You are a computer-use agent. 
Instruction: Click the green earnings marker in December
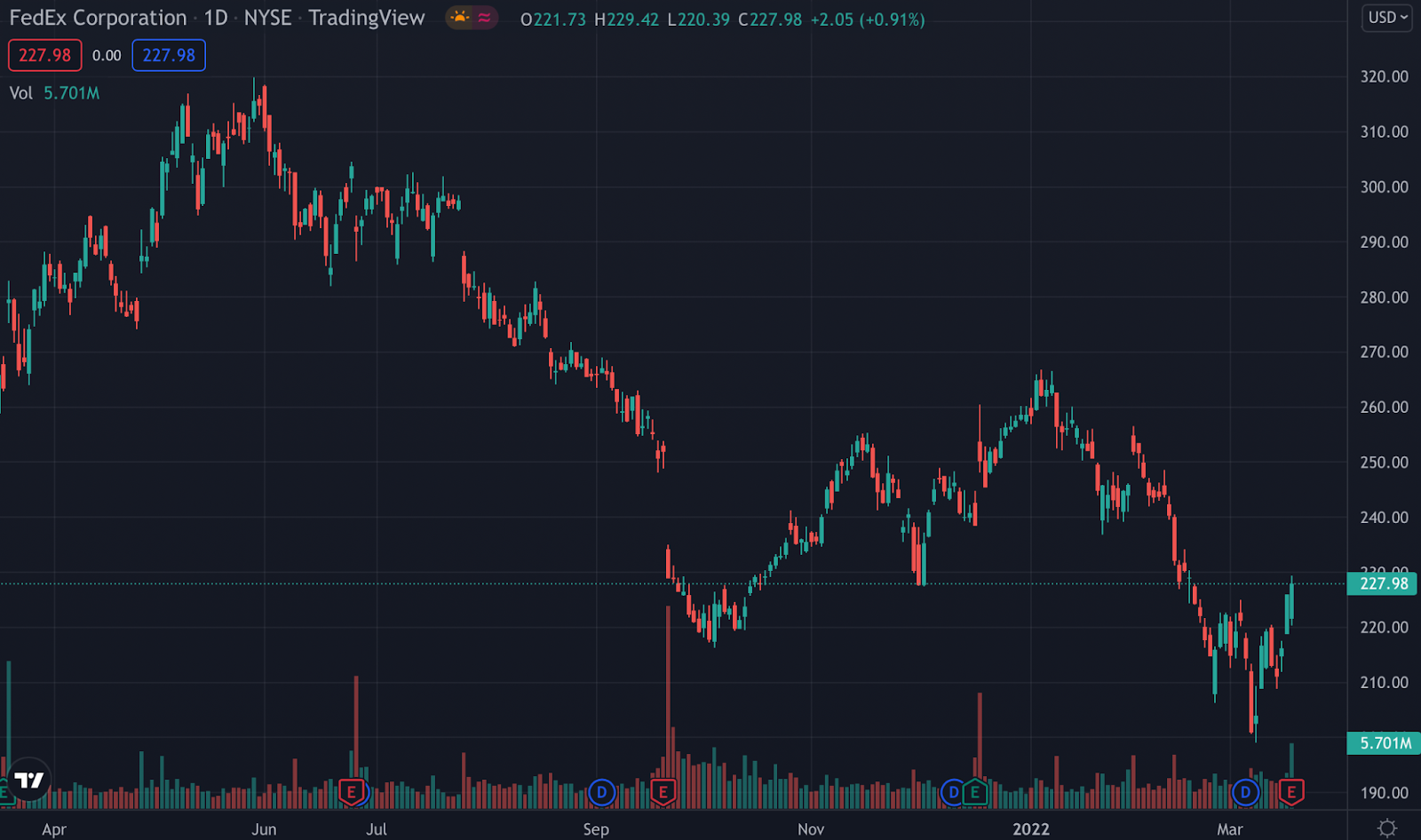point(975,791)
